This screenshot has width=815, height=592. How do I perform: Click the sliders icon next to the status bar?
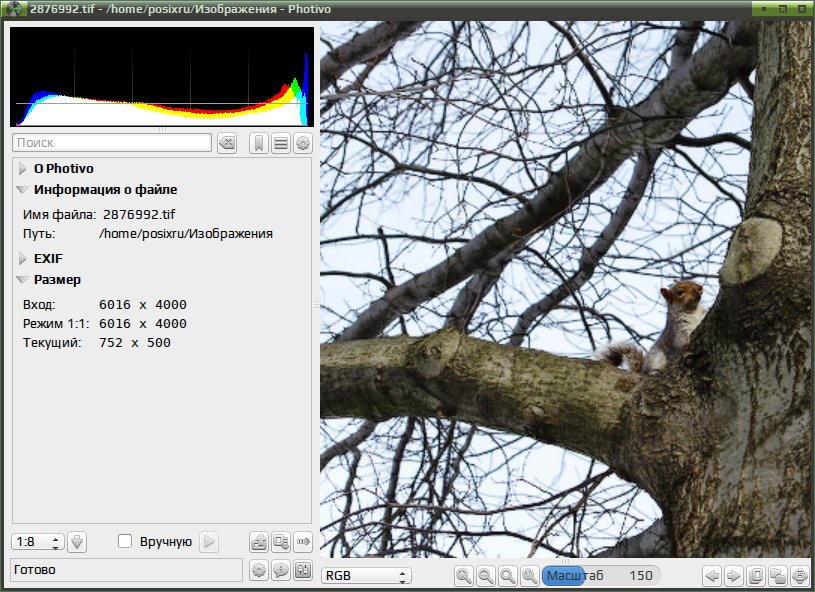click(303, 570)
